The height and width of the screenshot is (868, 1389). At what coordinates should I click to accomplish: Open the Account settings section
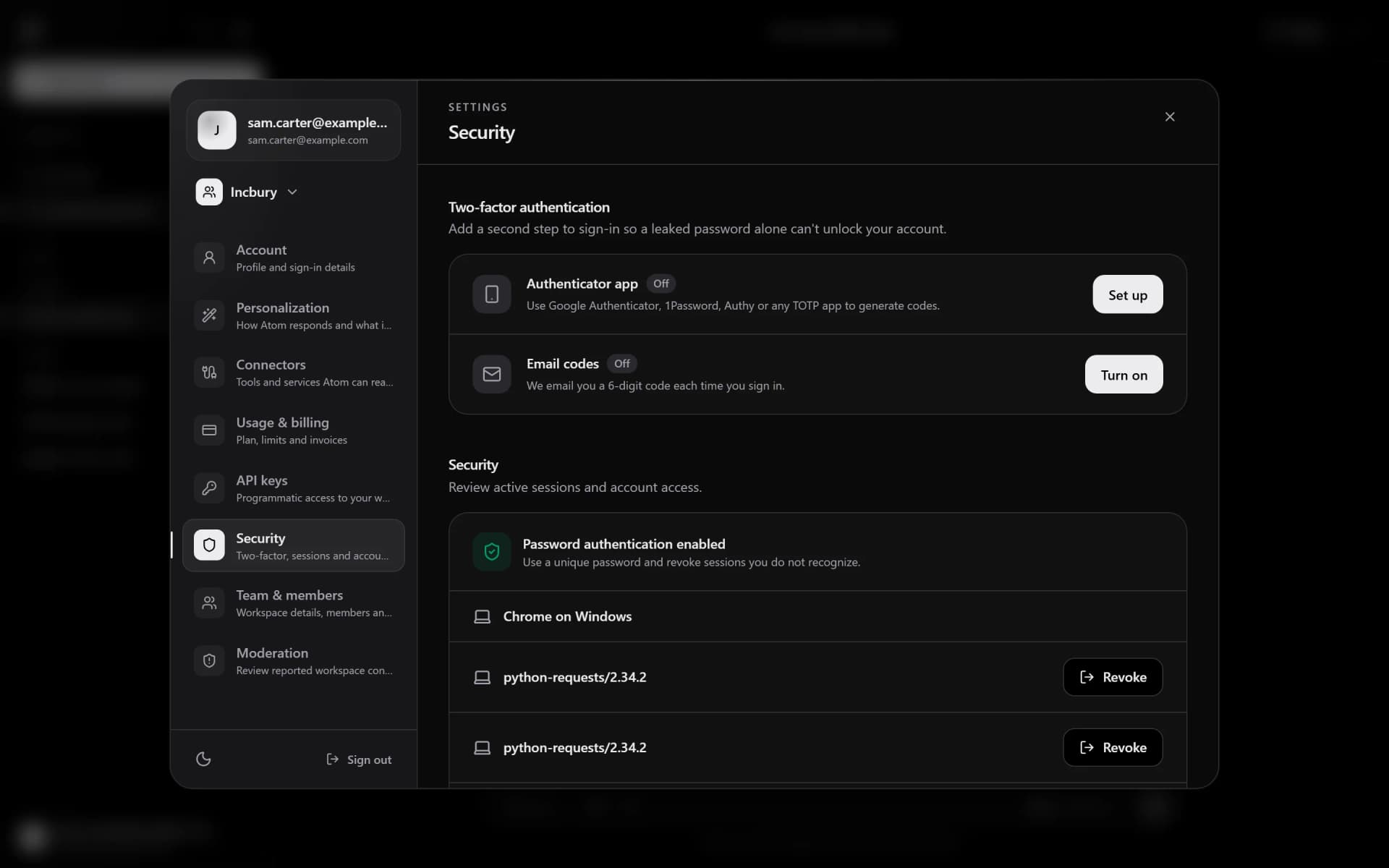(x=294, y=258)
